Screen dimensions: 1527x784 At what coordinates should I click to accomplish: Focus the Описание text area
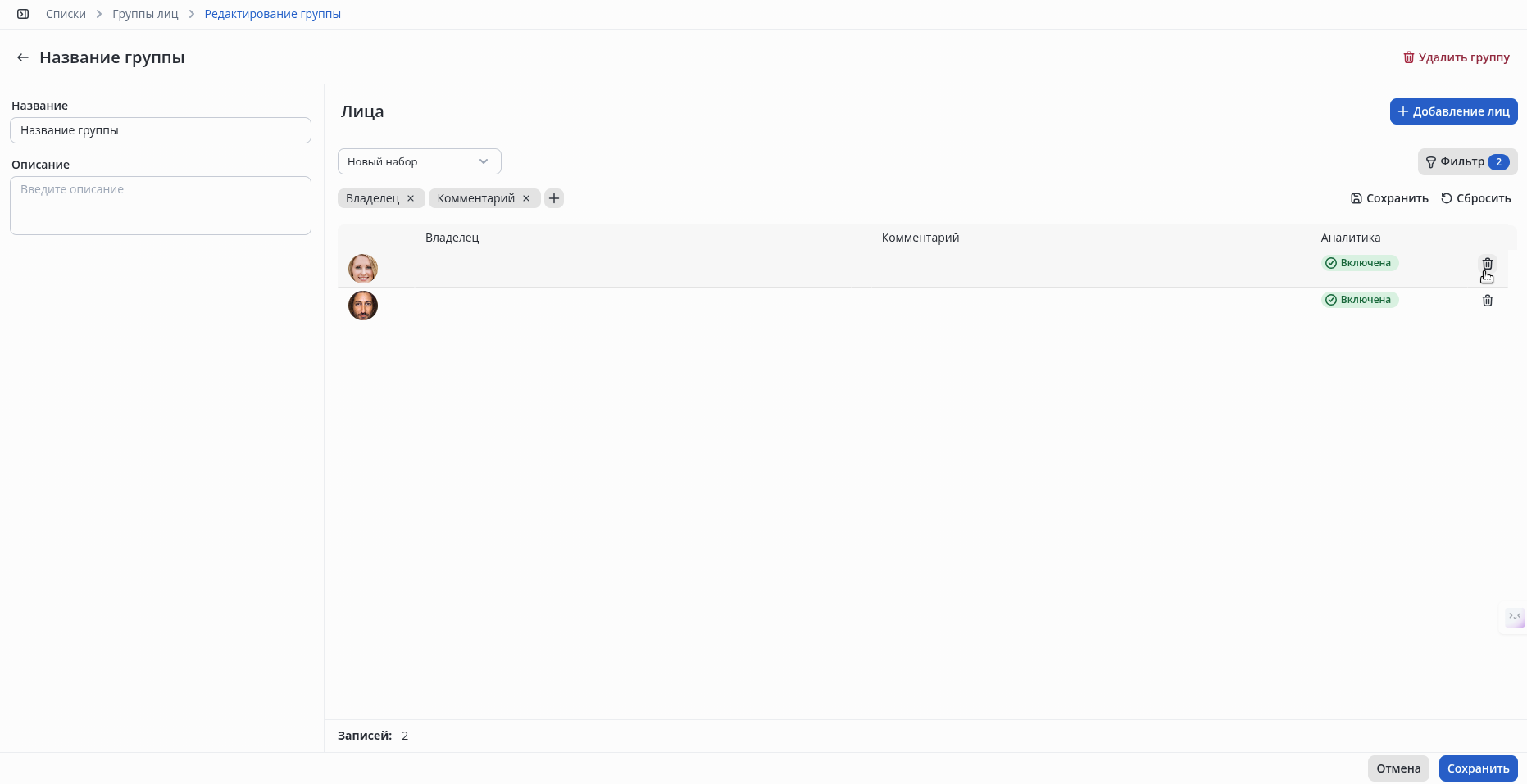click(x=161, y=206)
